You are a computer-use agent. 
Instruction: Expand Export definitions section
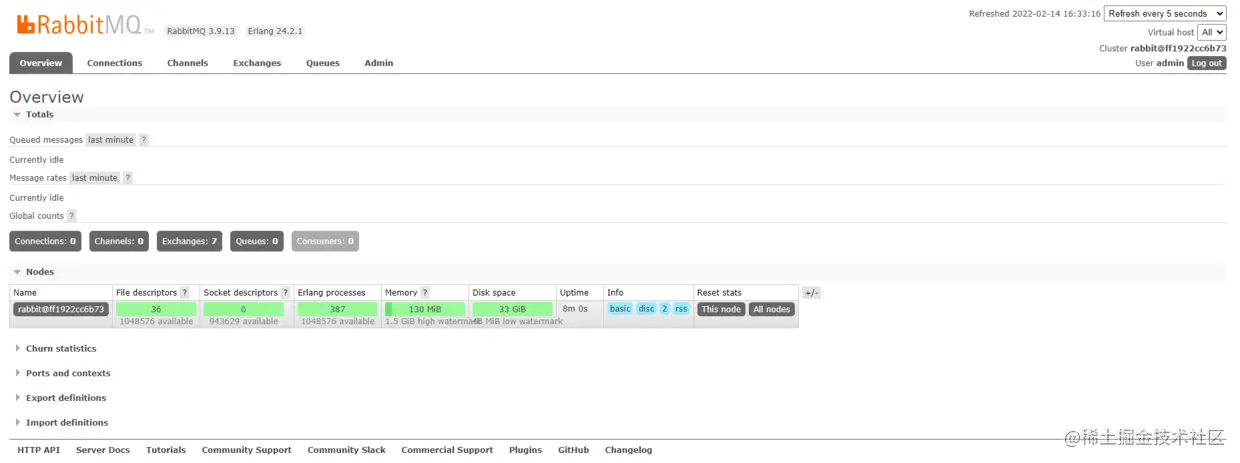(x=60, y=398)
